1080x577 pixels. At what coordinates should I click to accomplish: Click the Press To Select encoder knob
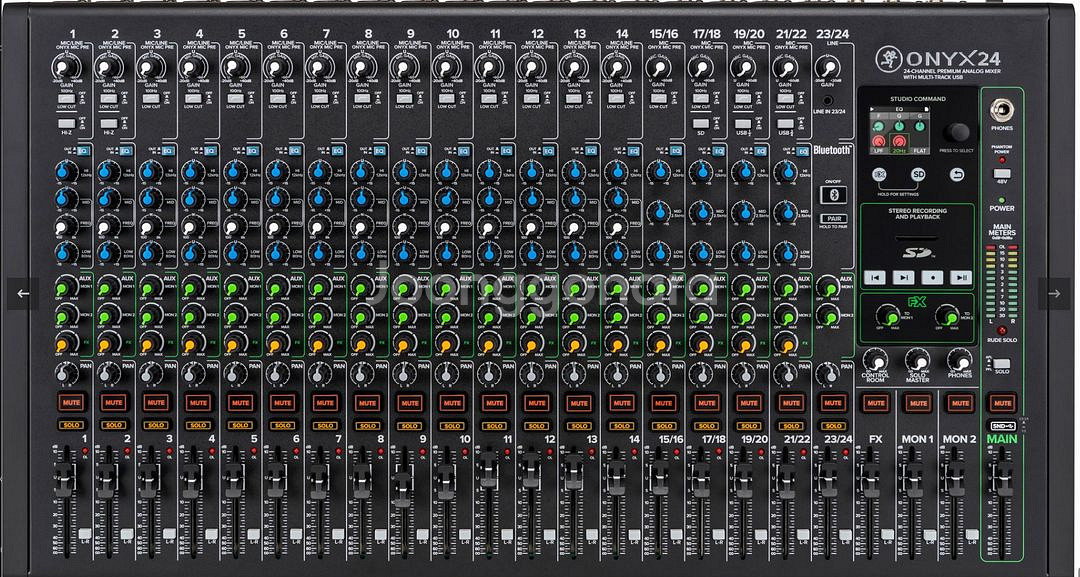tap(956, 132)
